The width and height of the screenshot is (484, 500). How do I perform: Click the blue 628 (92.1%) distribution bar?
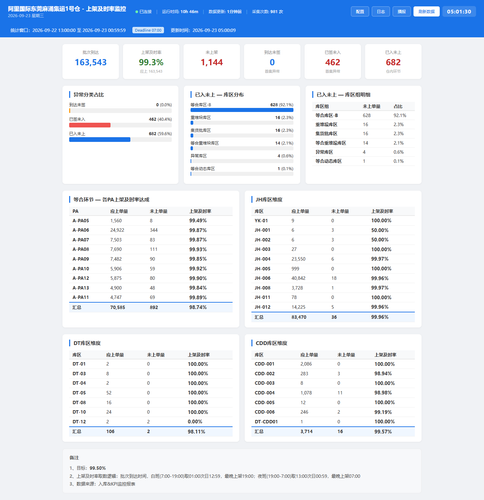pos(242,110)
